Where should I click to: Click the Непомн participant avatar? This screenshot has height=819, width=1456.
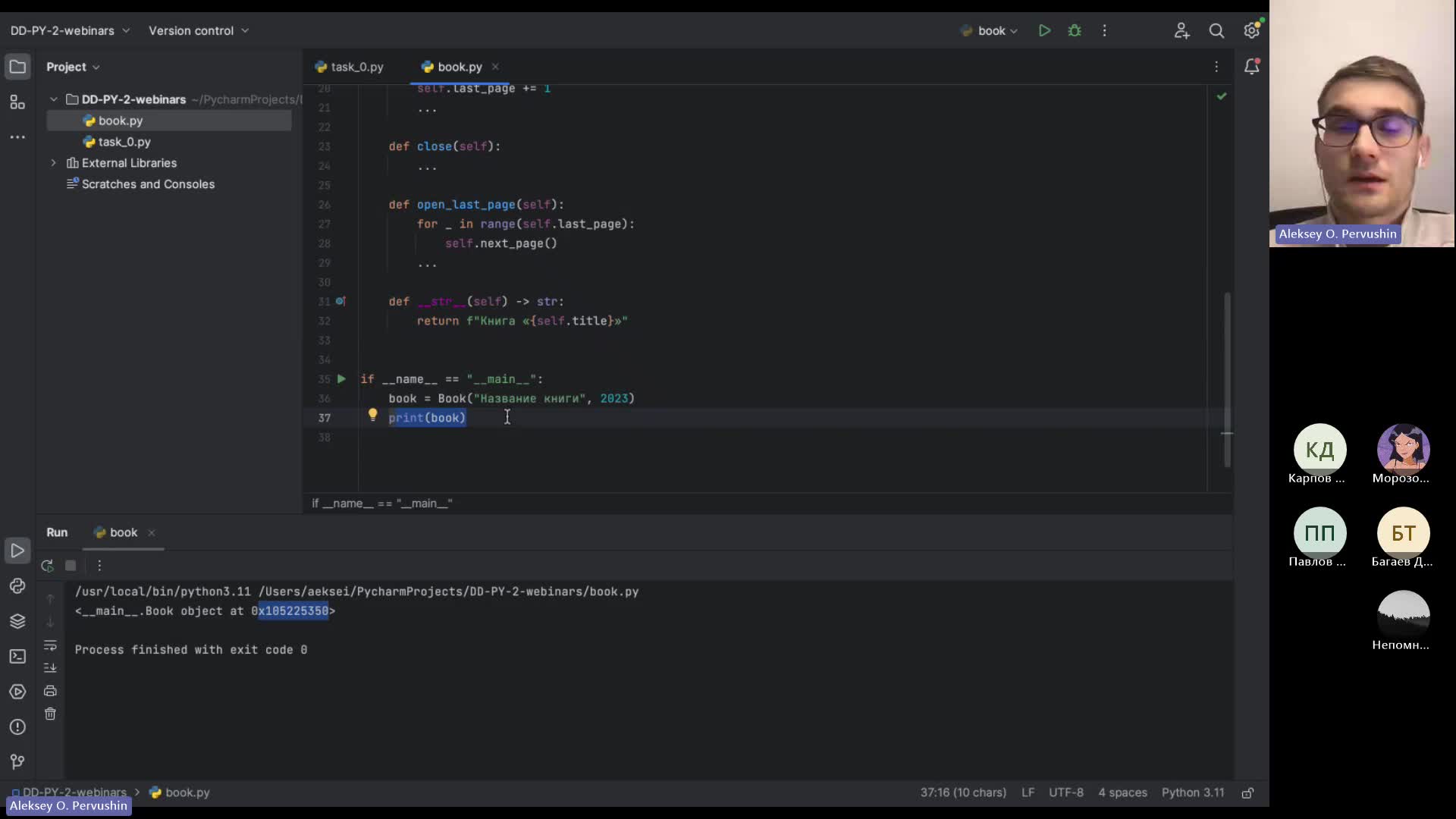1403,617
